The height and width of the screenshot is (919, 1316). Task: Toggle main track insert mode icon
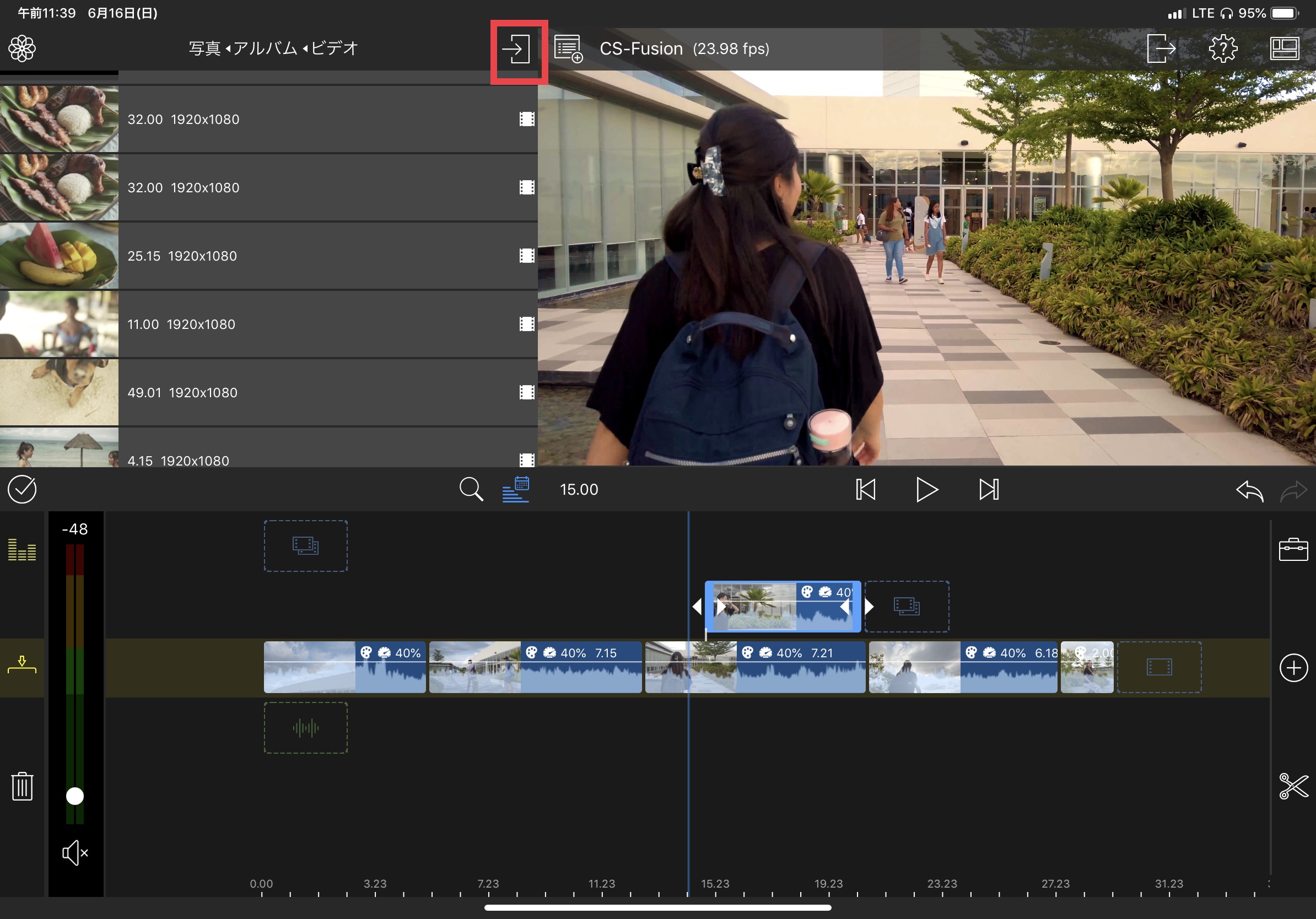tap(23, 664)
